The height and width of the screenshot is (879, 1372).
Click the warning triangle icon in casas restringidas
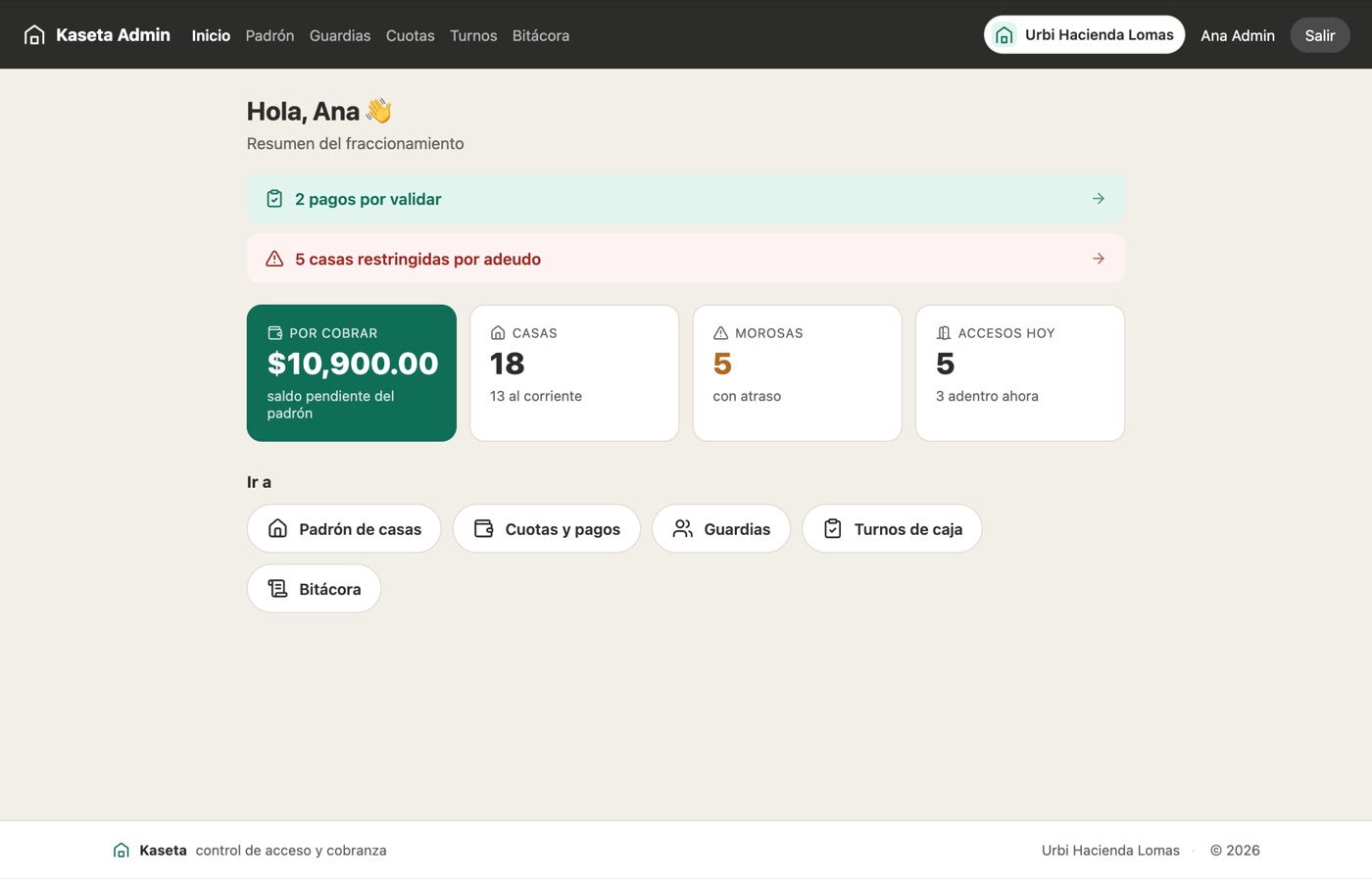(x=274, y=259)
